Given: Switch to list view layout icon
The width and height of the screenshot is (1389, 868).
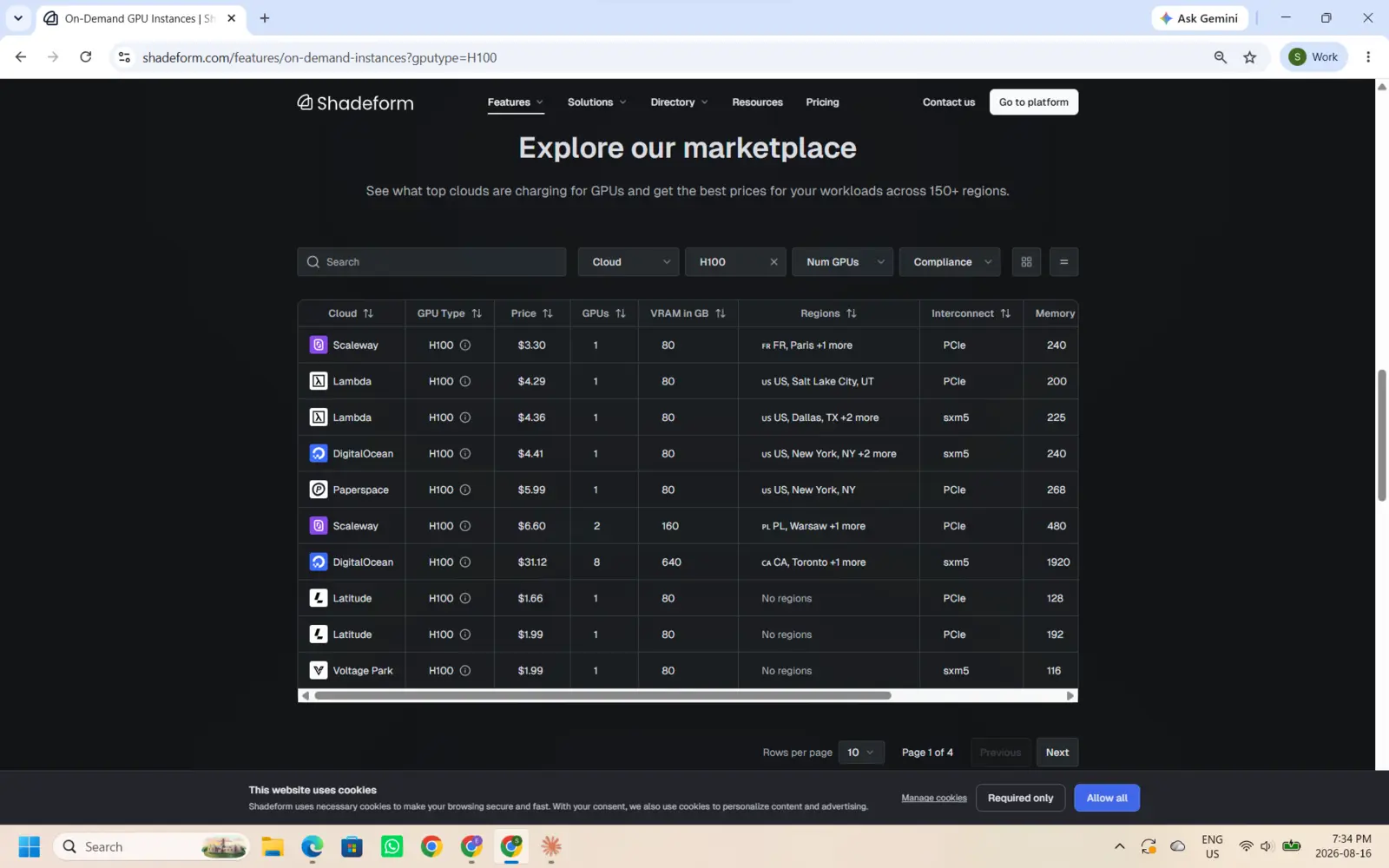Looking at the screenshot, I should pyautogui.click(x=1063, y=262).
